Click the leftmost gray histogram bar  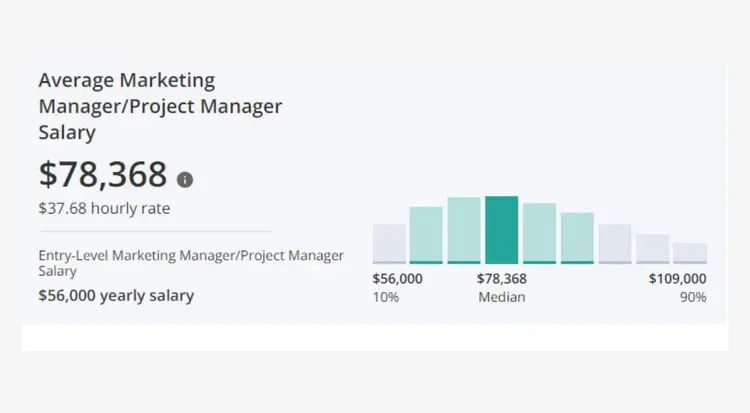pos(389,244)
